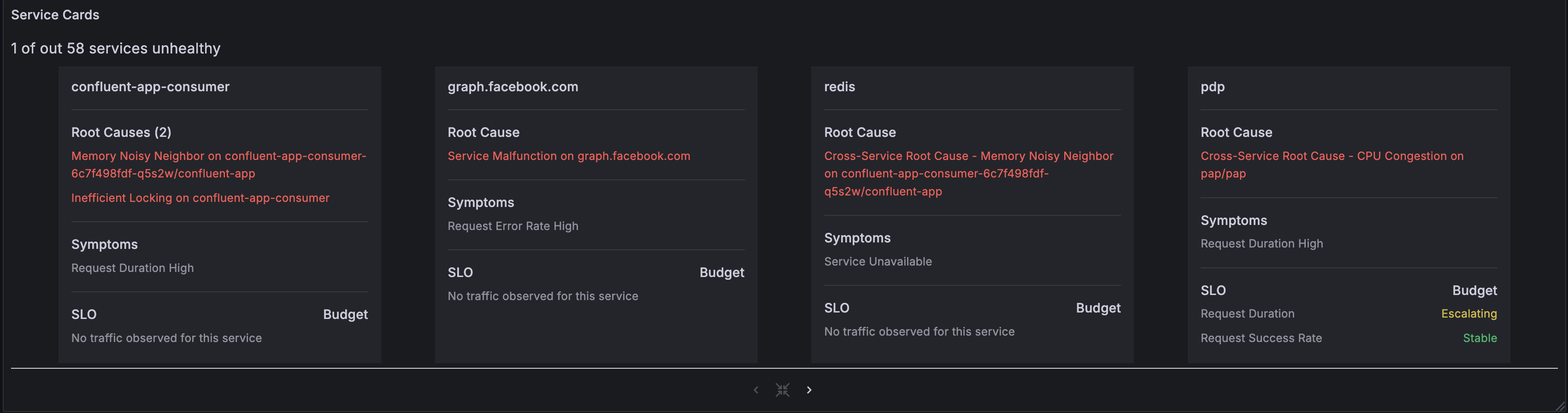This screenshot has height=413, width=1568.
Task: Click Symptoms heading in graph.facebook.com card
Action: coord(480,202)
